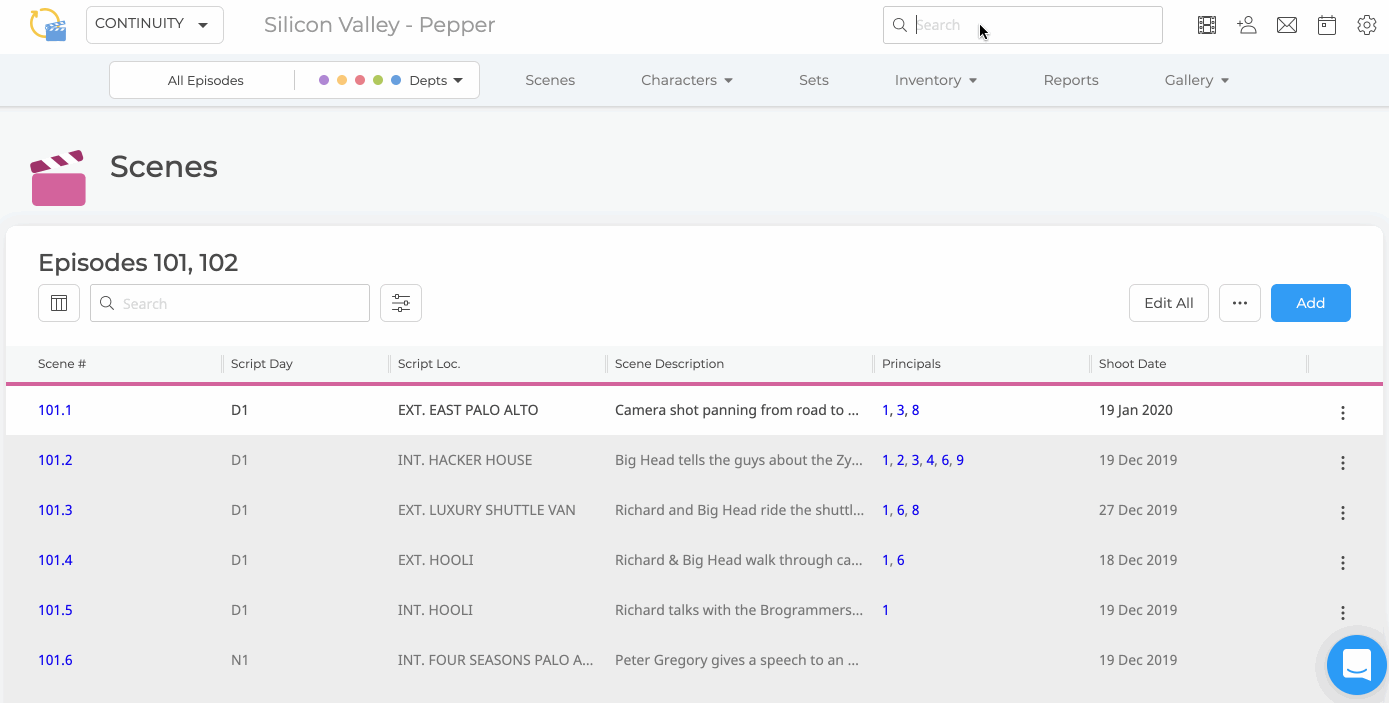This screenshot has width=1389, height=703.
Task: Open scene 101.5 link
Action: (55, 610)
